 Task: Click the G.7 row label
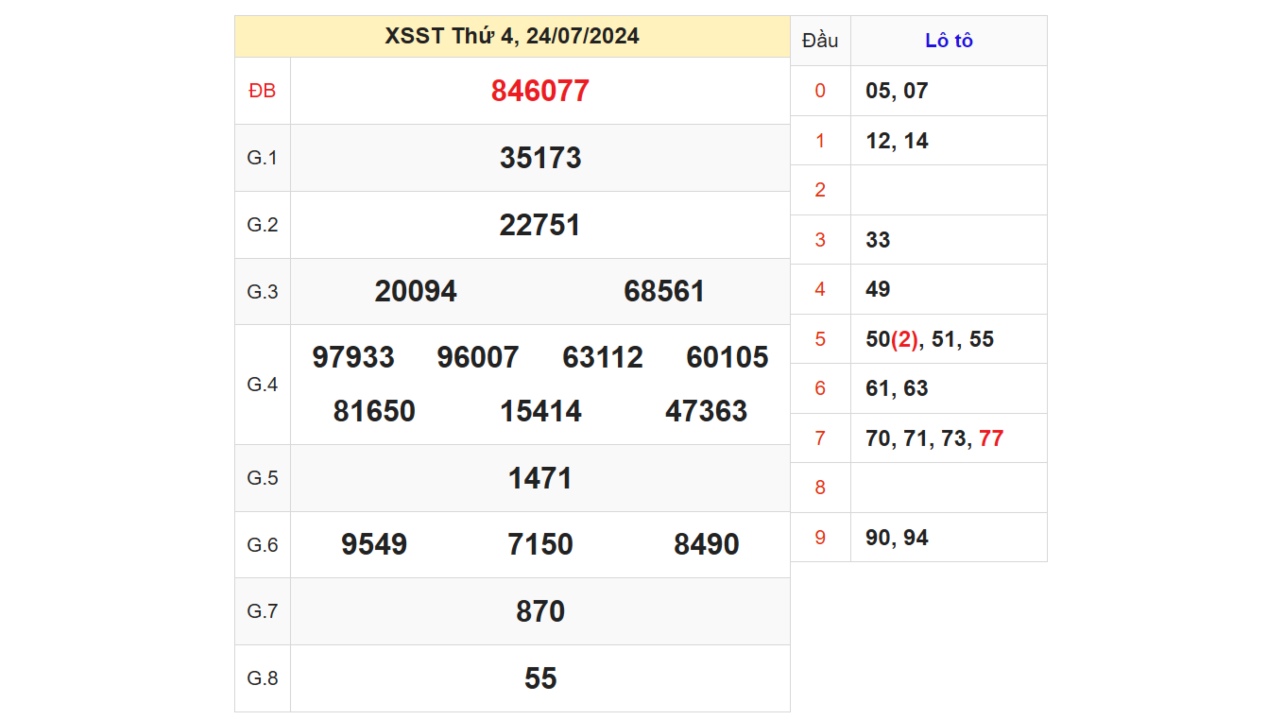pos(262,611)
